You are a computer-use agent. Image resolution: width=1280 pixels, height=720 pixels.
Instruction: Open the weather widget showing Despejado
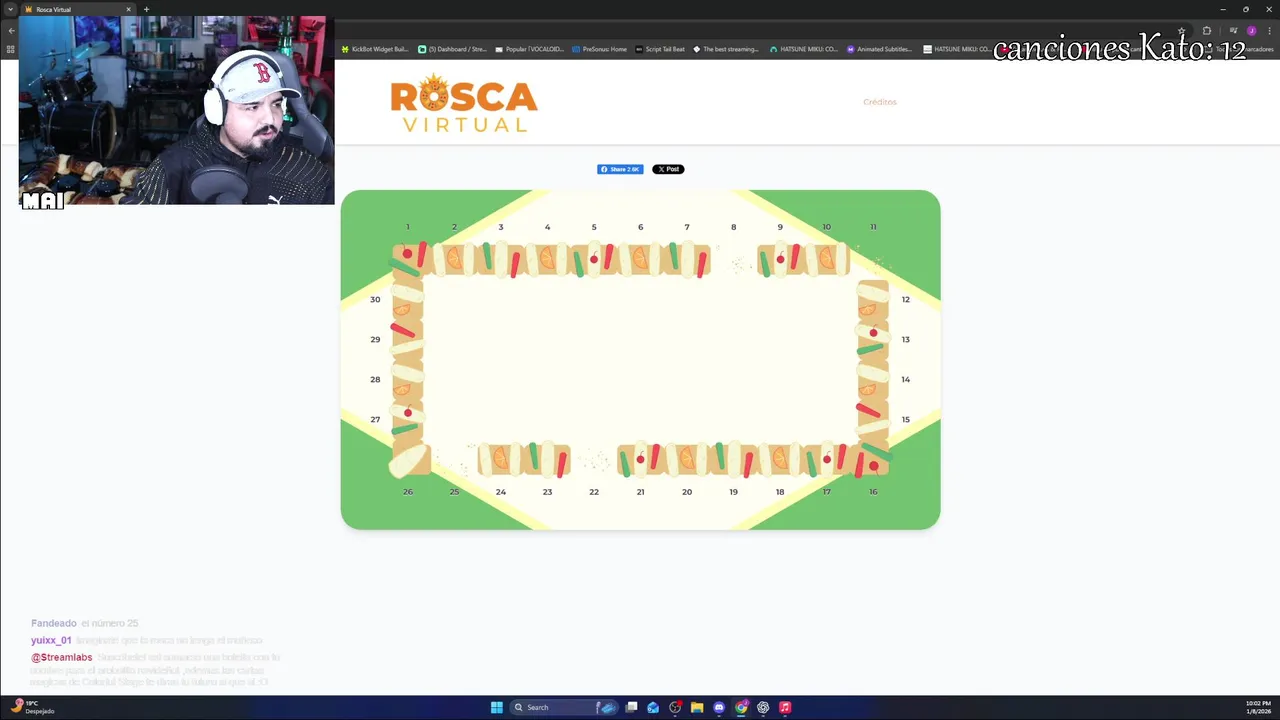coord(33,707)
